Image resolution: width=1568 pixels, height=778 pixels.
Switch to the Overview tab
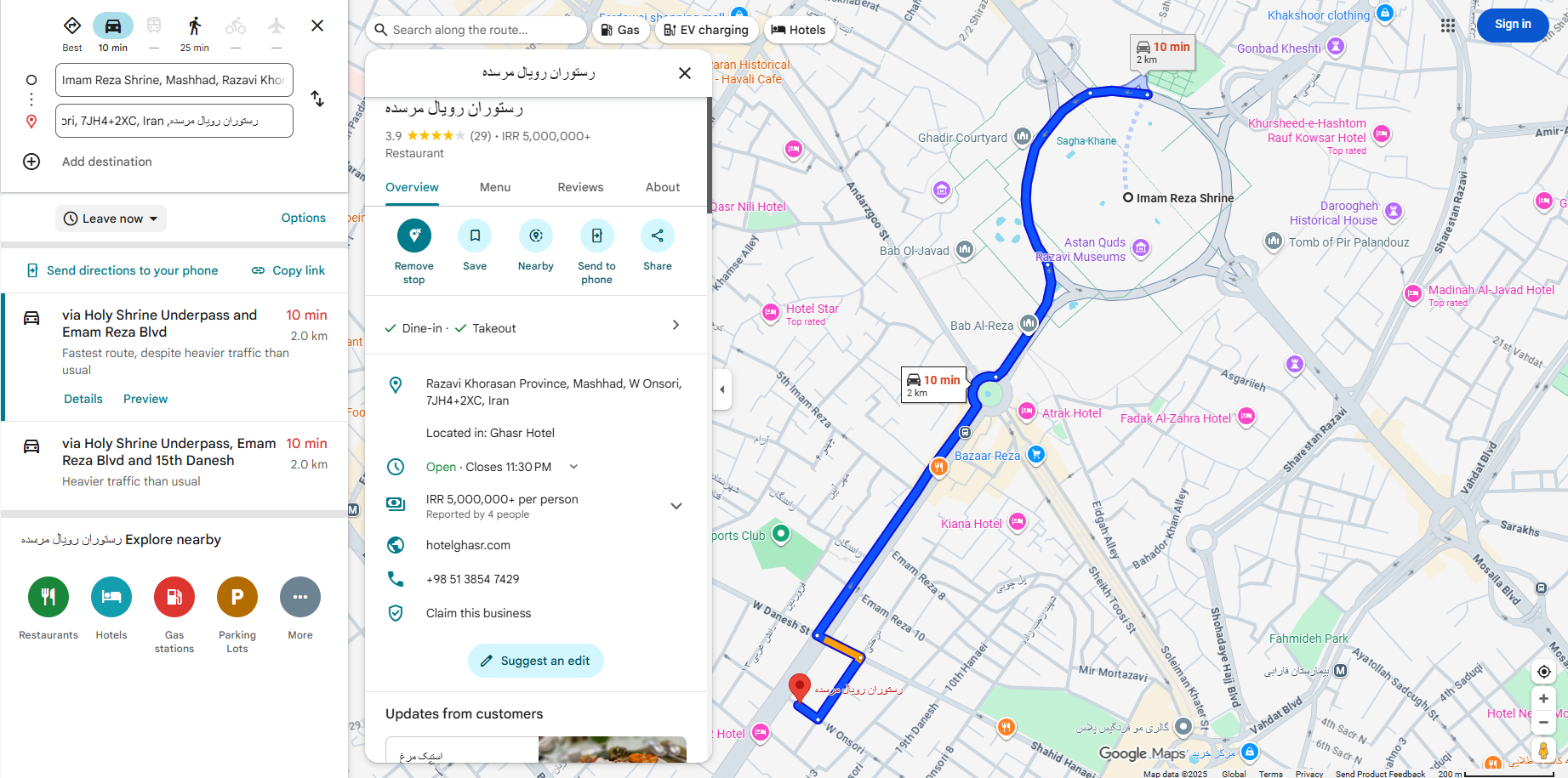pyautogui.click(x=412, y=187)
